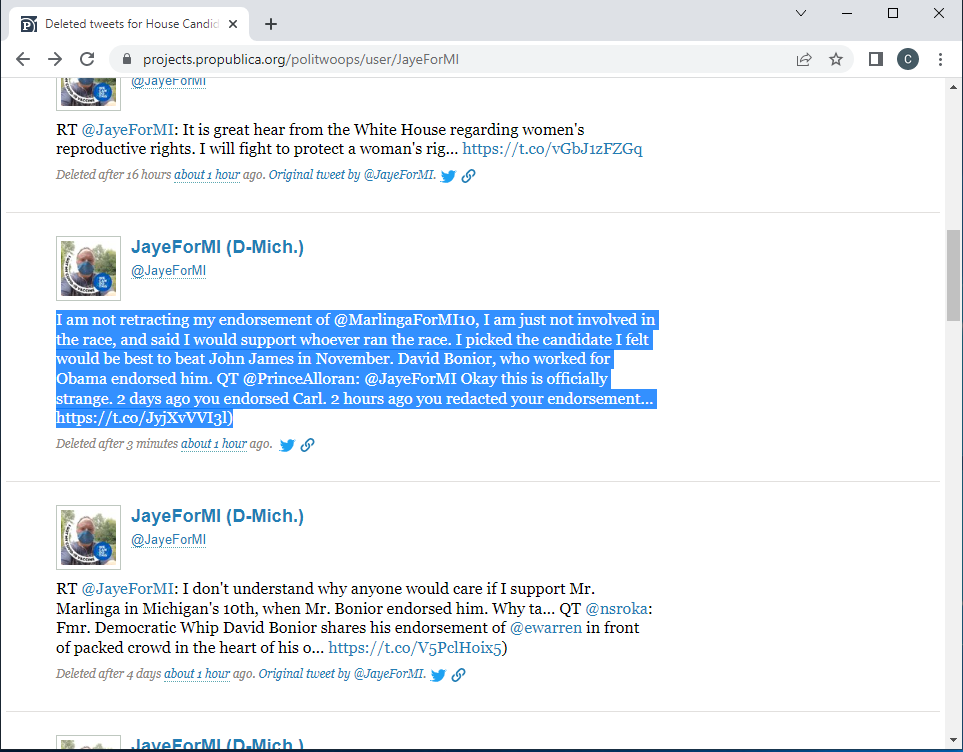Image resolution: width=963 pixels, height=752 pixels.
Task: Click top partially visible @JayeForMI handle
Action: [169, 82]
